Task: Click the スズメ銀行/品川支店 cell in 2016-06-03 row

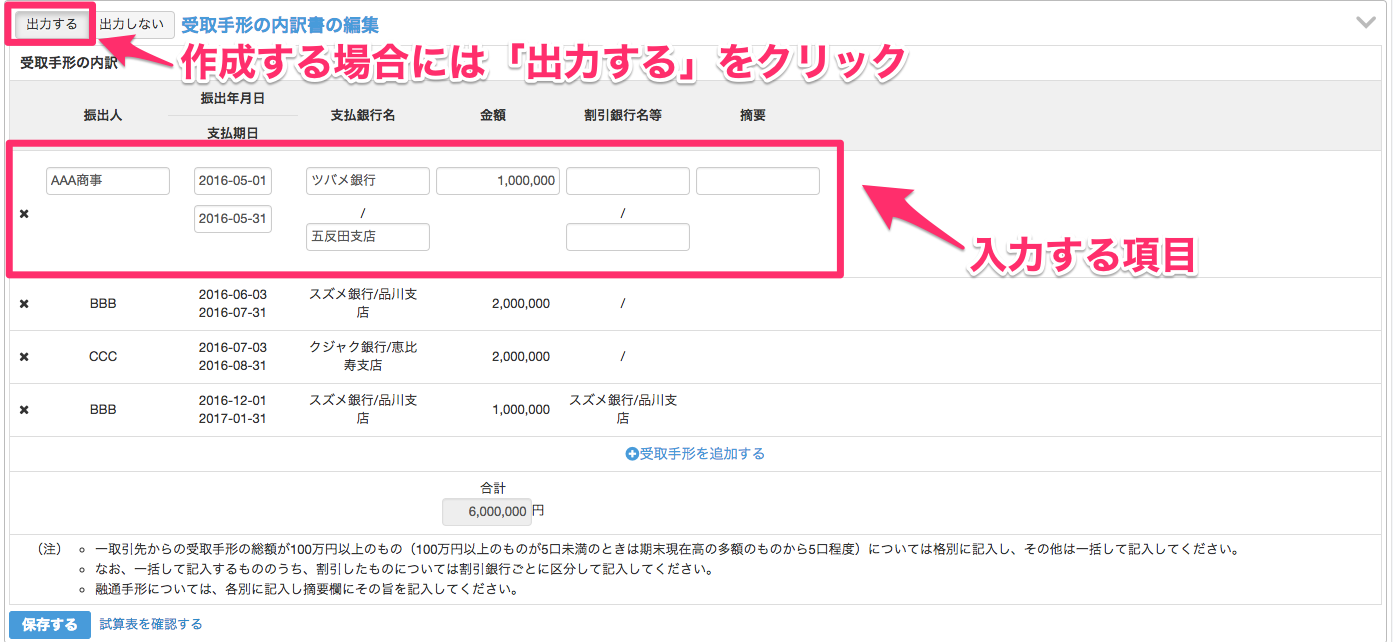Action: pyautogui.click(x=363, y=304)
